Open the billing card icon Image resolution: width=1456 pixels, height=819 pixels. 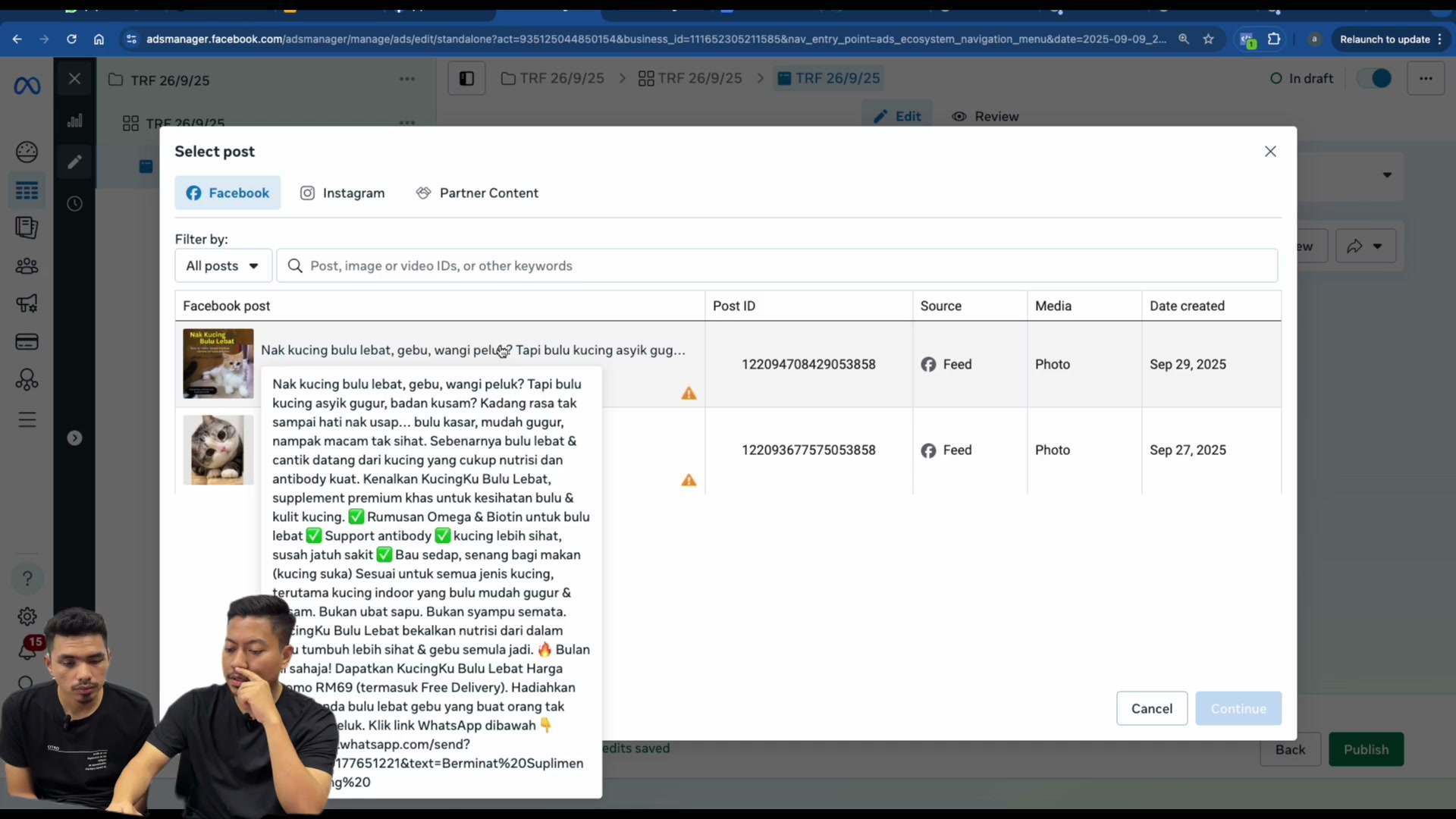[x=27, y=341]
